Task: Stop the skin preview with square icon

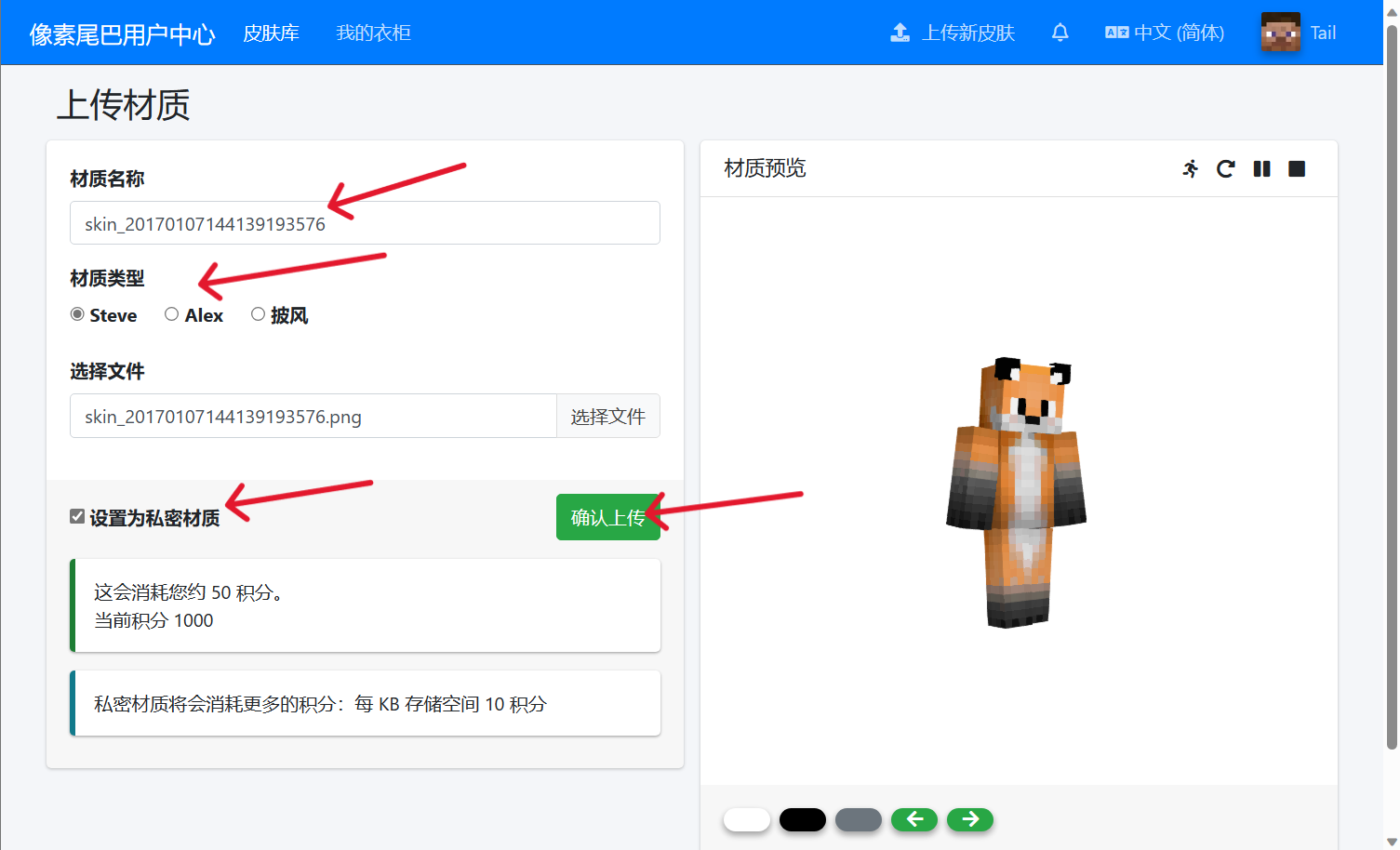Action: pyautogui.click(x=1297, y=168)
